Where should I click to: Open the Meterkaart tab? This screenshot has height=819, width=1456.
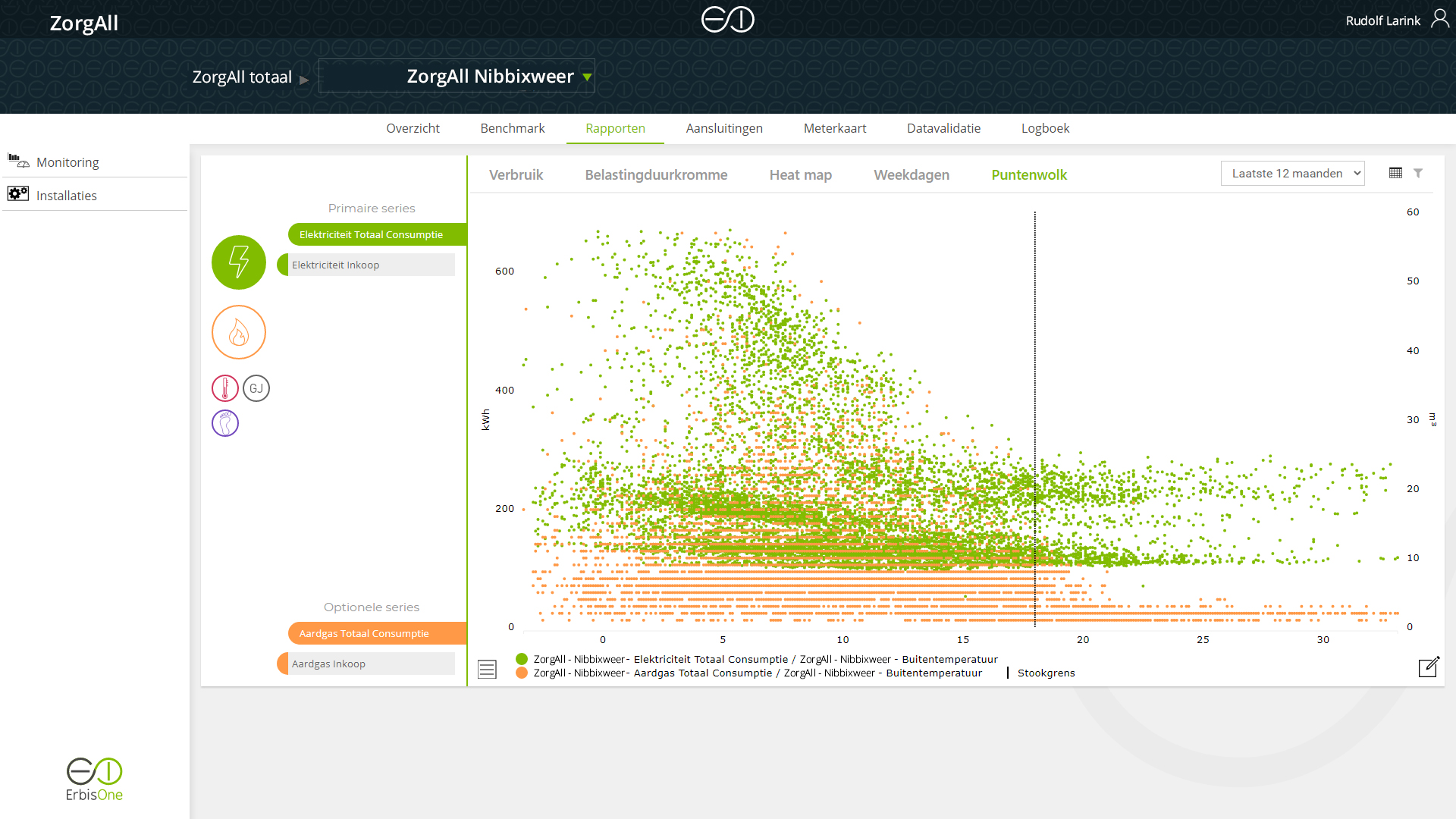[x=835, y=128]
